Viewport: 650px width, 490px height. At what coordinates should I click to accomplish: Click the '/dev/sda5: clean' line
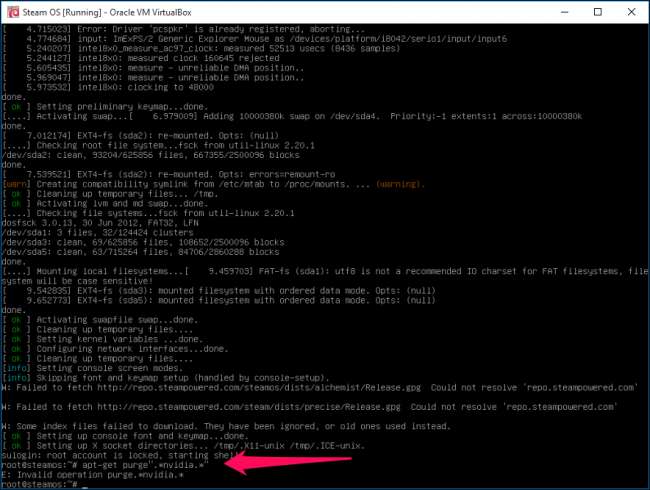(x=141, y=252)
